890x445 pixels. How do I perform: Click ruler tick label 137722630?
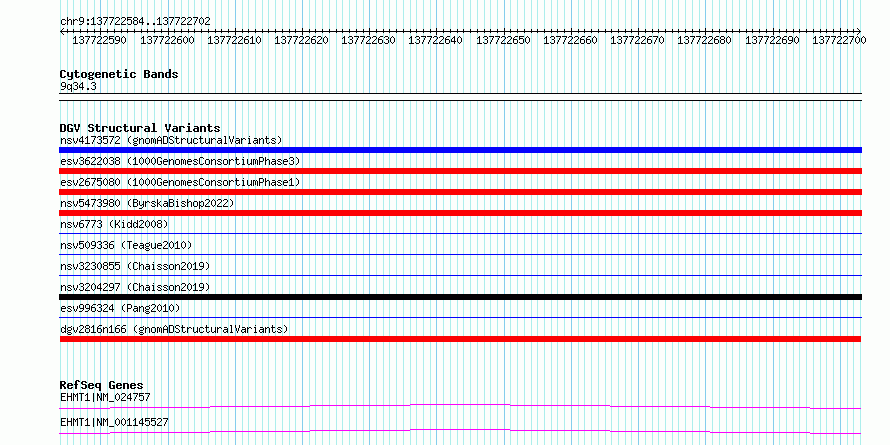click(368, 40)
